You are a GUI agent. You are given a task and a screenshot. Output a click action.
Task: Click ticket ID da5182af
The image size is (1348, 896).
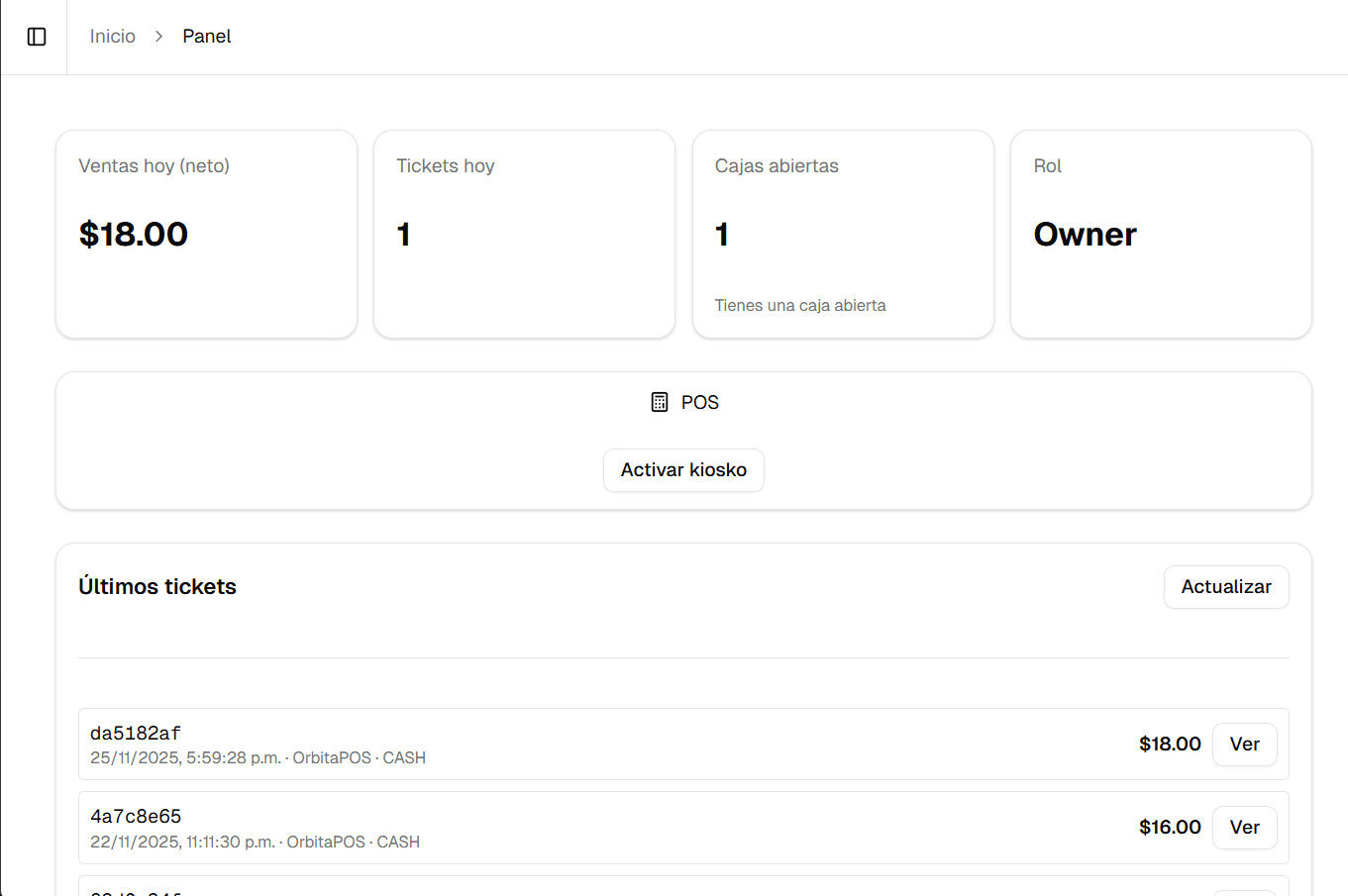coord(136,734)
